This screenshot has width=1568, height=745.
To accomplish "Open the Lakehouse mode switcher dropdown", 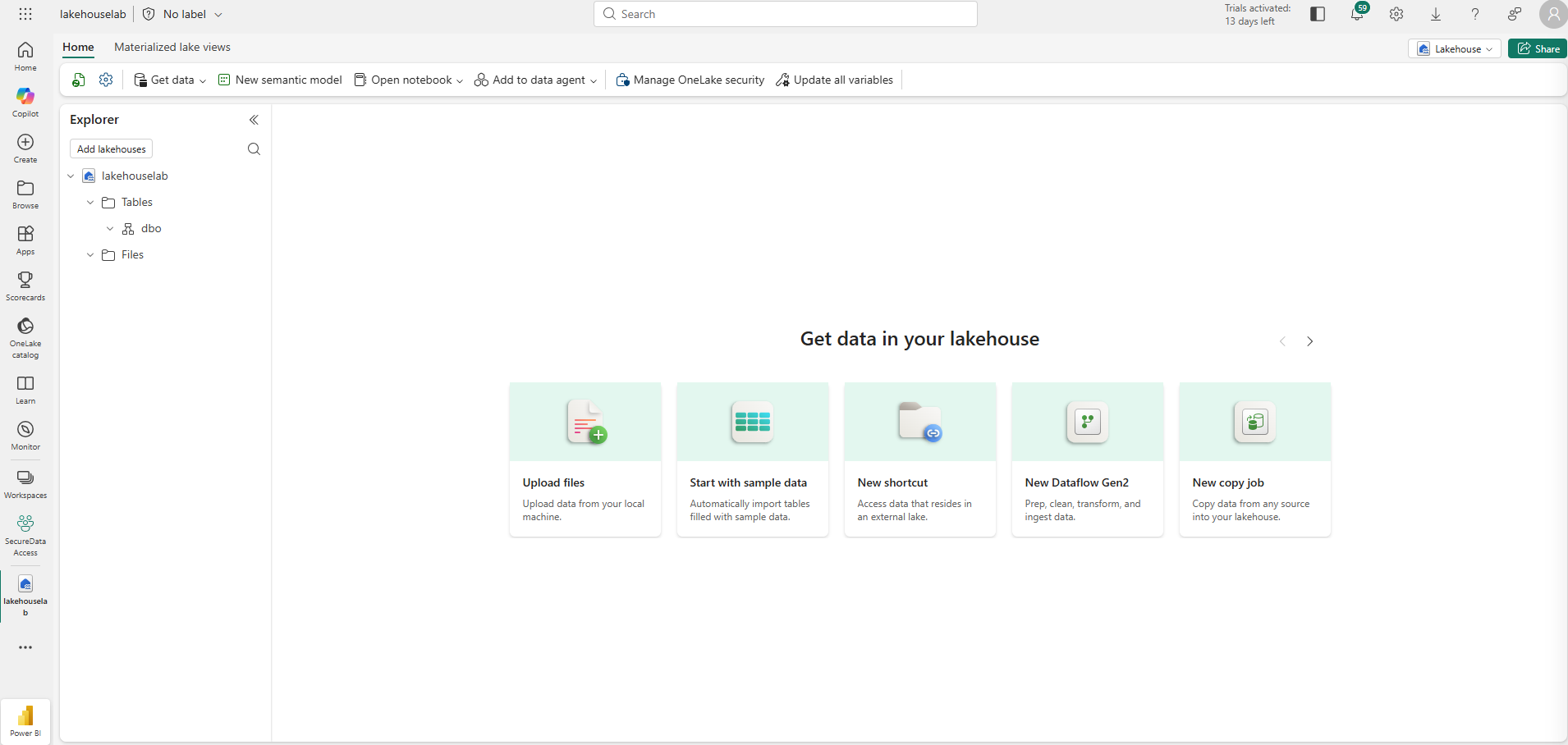I will tap(1455, 48).
